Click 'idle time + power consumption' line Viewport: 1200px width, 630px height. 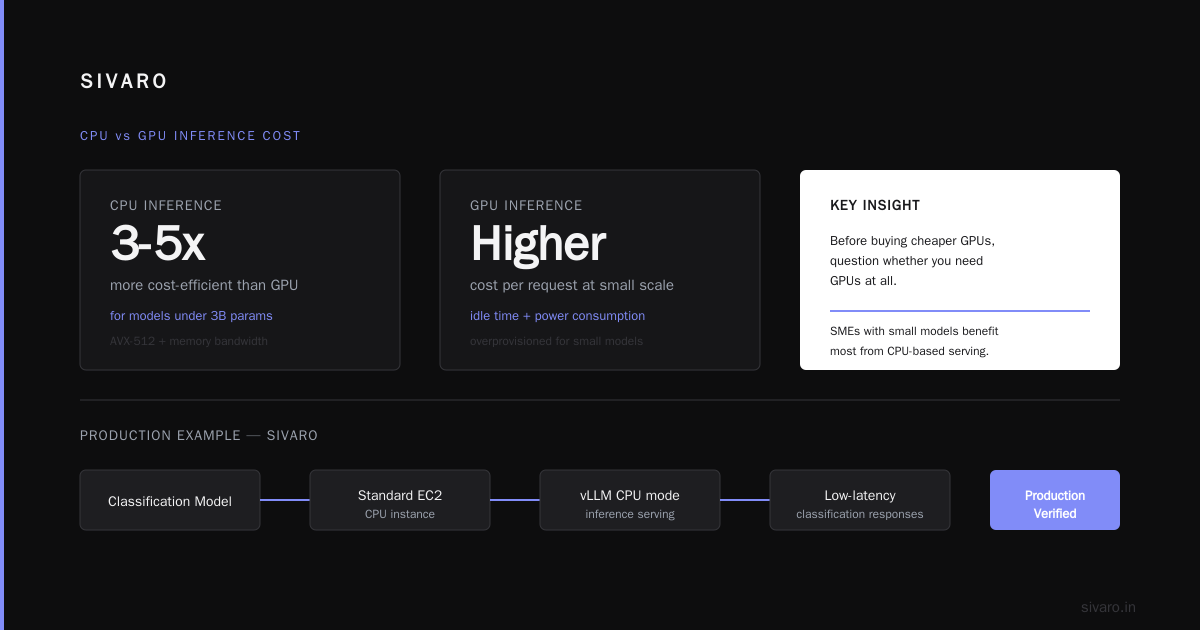pos(557,316)
